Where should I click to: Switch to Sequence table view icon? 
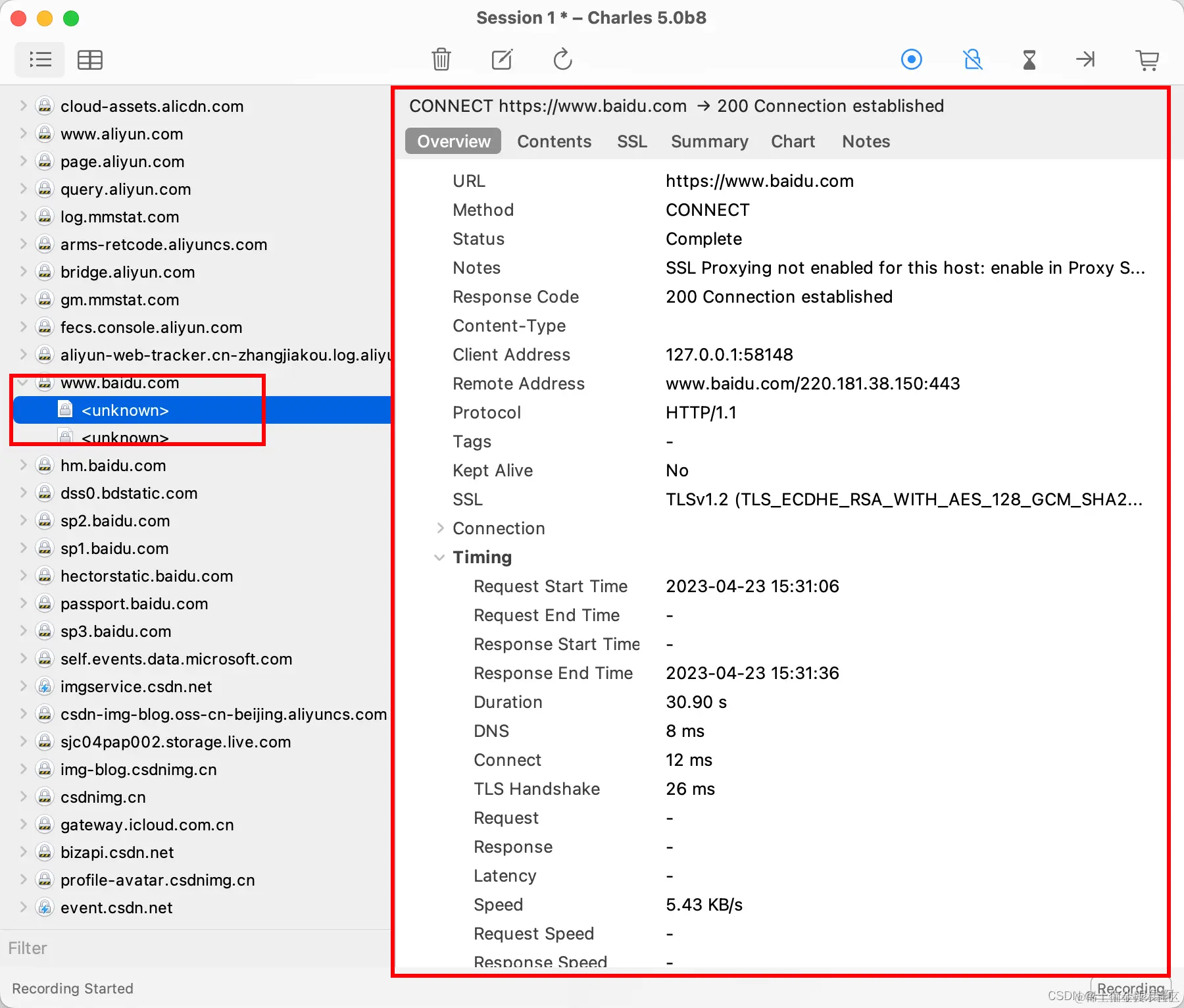(89, 60)
